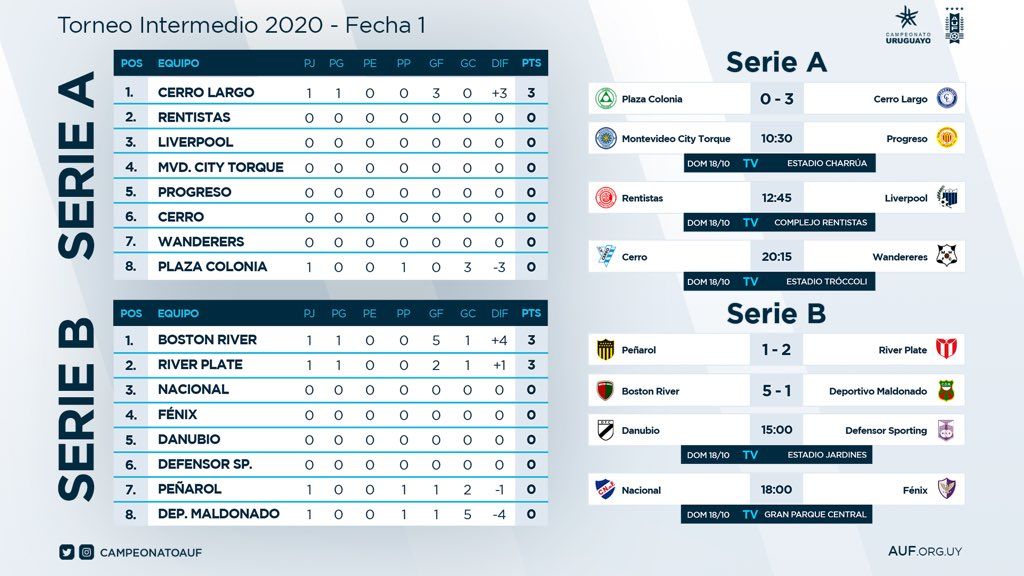Image resolution: width=1024 pixels, height=576 pixels.
Task: Click the Boston River 5 - 1 score
Action: tap(776, 391)
